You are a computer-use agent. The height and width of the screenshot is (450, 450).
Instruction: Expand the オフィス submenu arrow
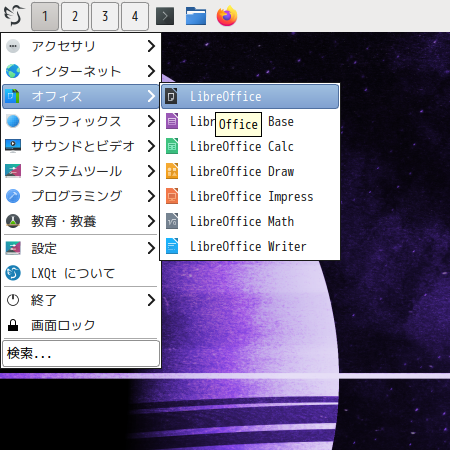(x=151, y=96)
